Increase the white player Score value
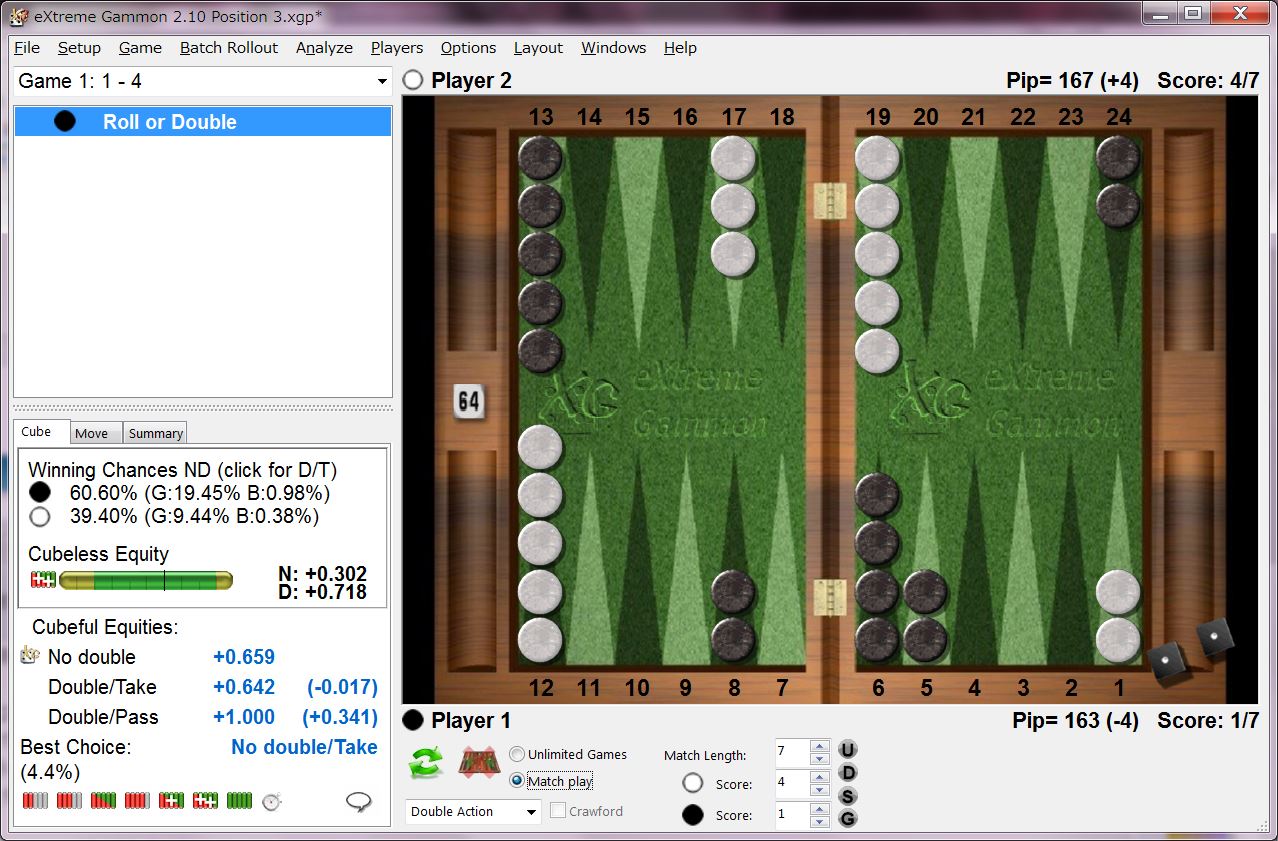The image size is (1278, 841). [x=820, y=777]
